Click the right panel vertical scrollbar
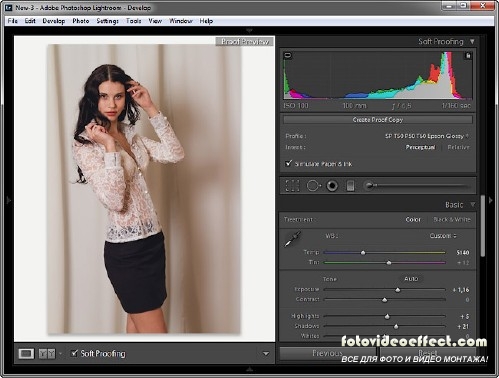The width and height of the screenshot is (499, 378). point(482,226)
